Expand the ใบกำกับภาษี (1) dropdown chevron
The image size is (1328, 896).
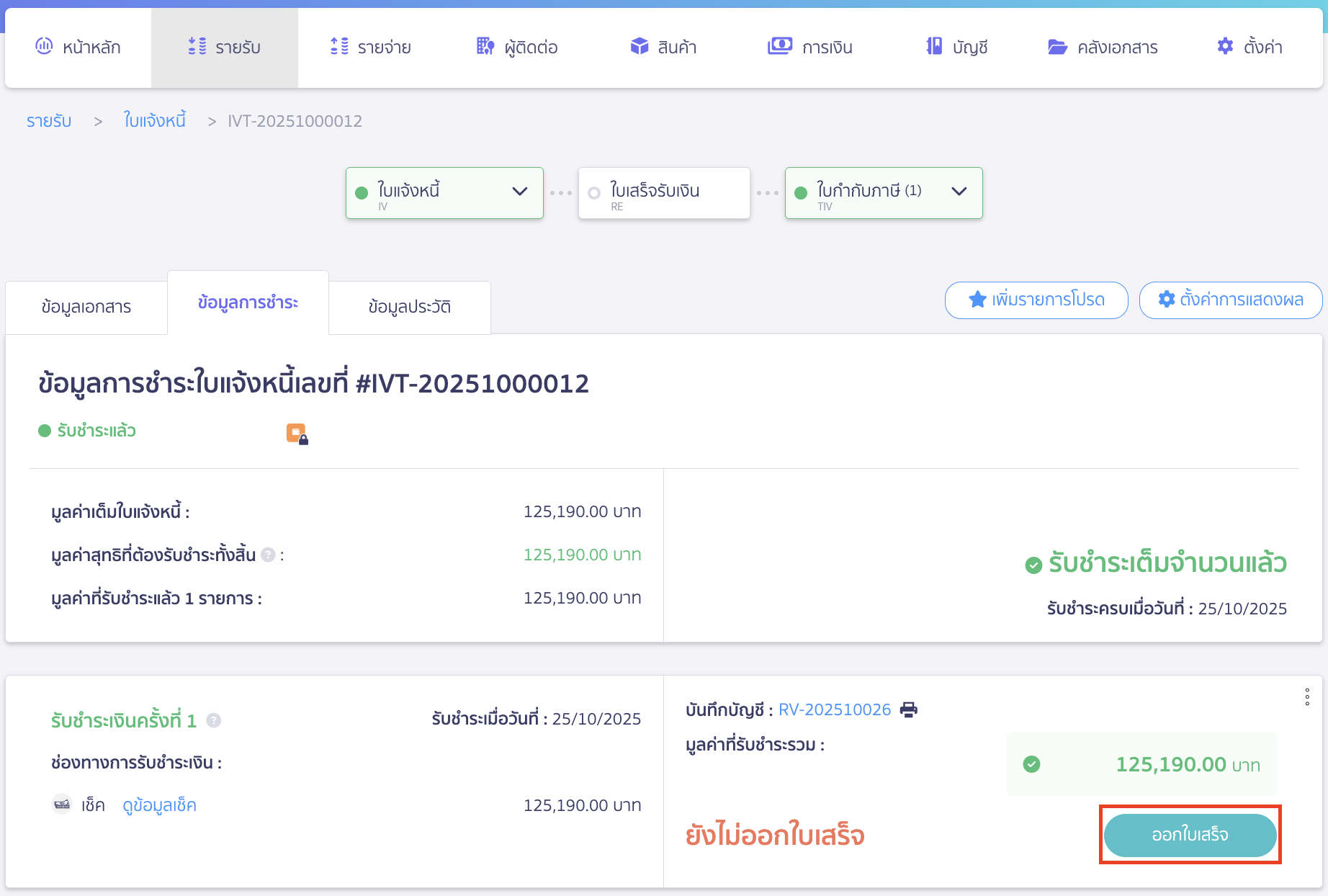tap(959, 192)
